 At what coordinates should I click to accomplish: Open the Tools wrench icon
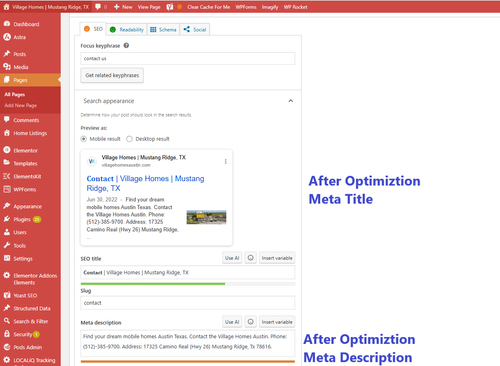7,245
